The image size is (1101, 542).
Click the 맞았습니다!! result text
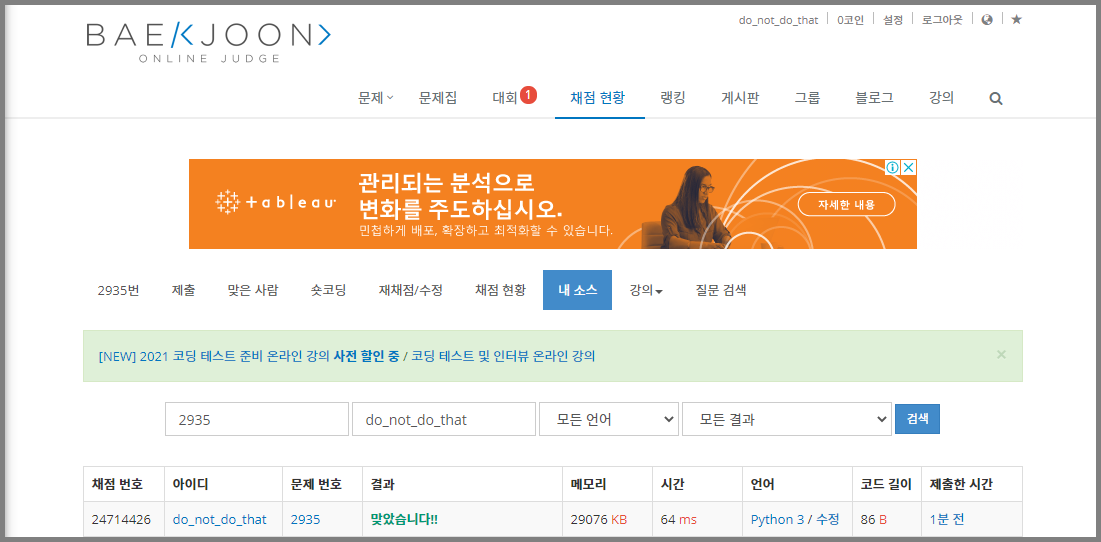click(404, 520)
